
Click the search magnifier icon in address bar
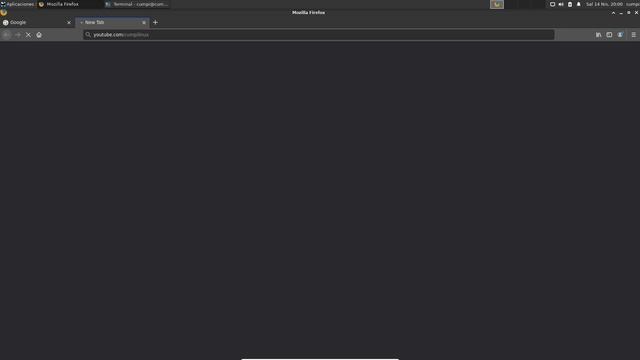[88, 35]
